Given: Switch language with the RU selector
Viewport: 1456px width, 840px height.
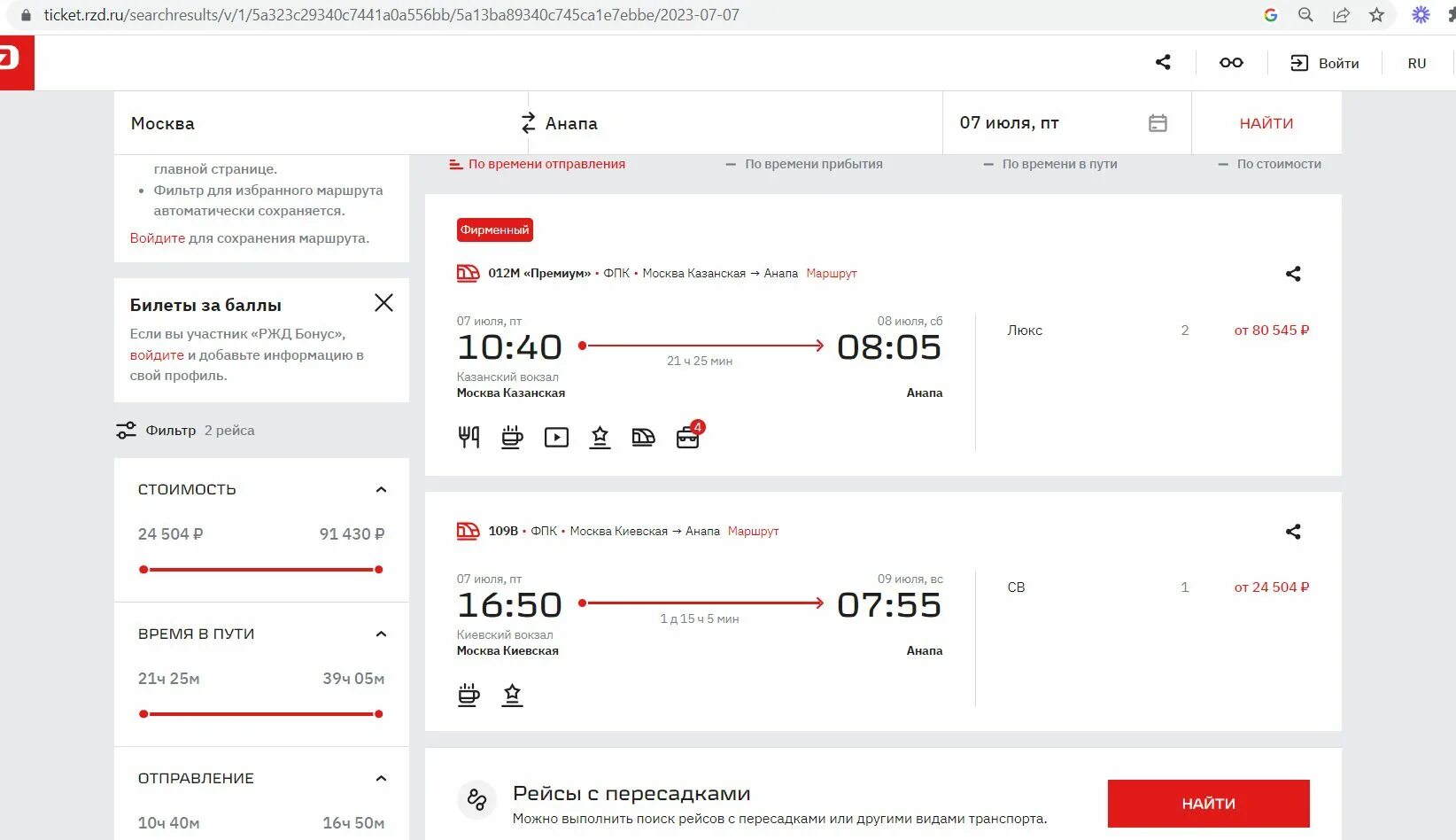Looking at the screenshot, I should (1417, 63).
